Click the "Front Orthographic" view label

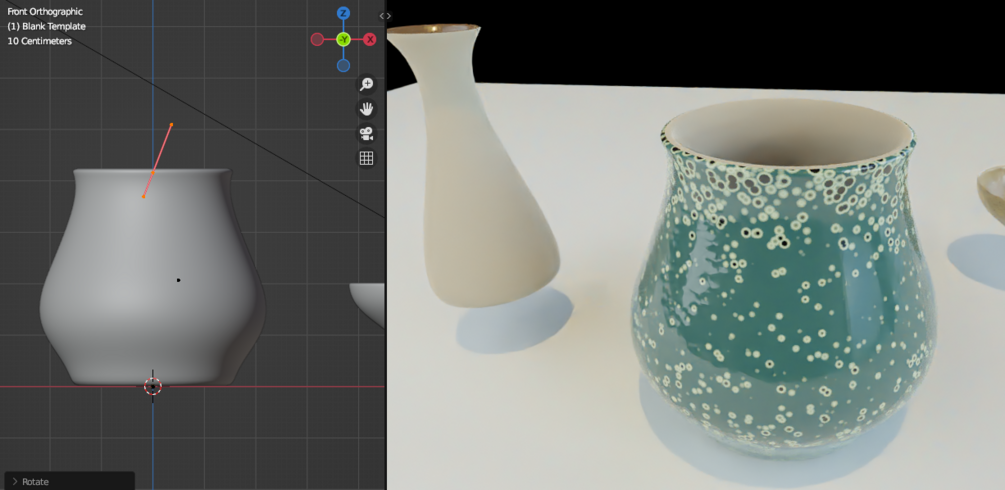coord(45,12)
